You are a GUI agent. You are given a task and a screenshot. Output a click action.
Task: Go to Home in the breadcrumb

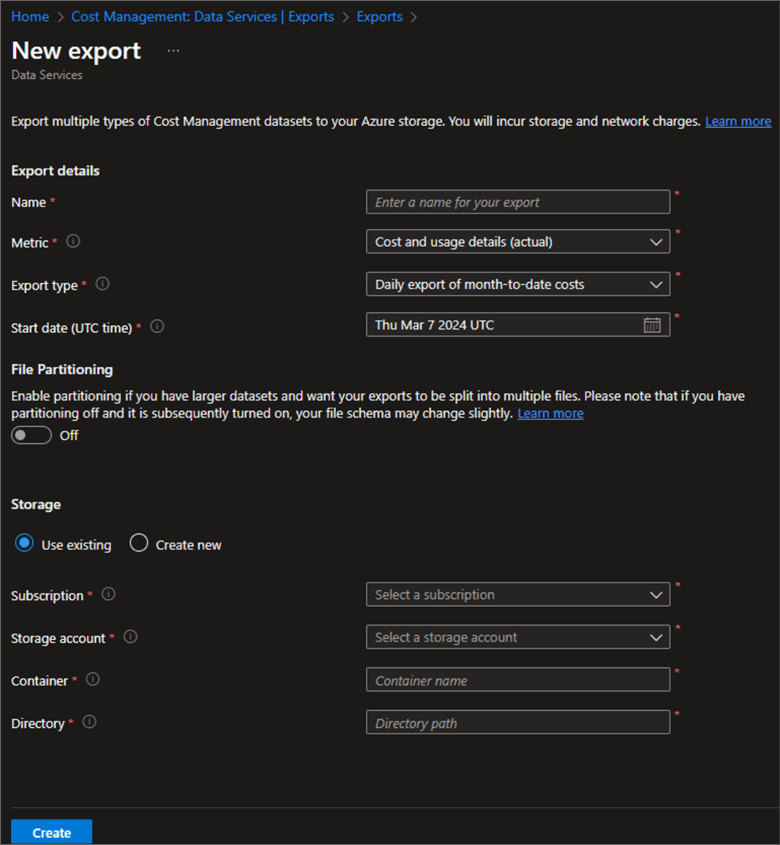(30, 17)
